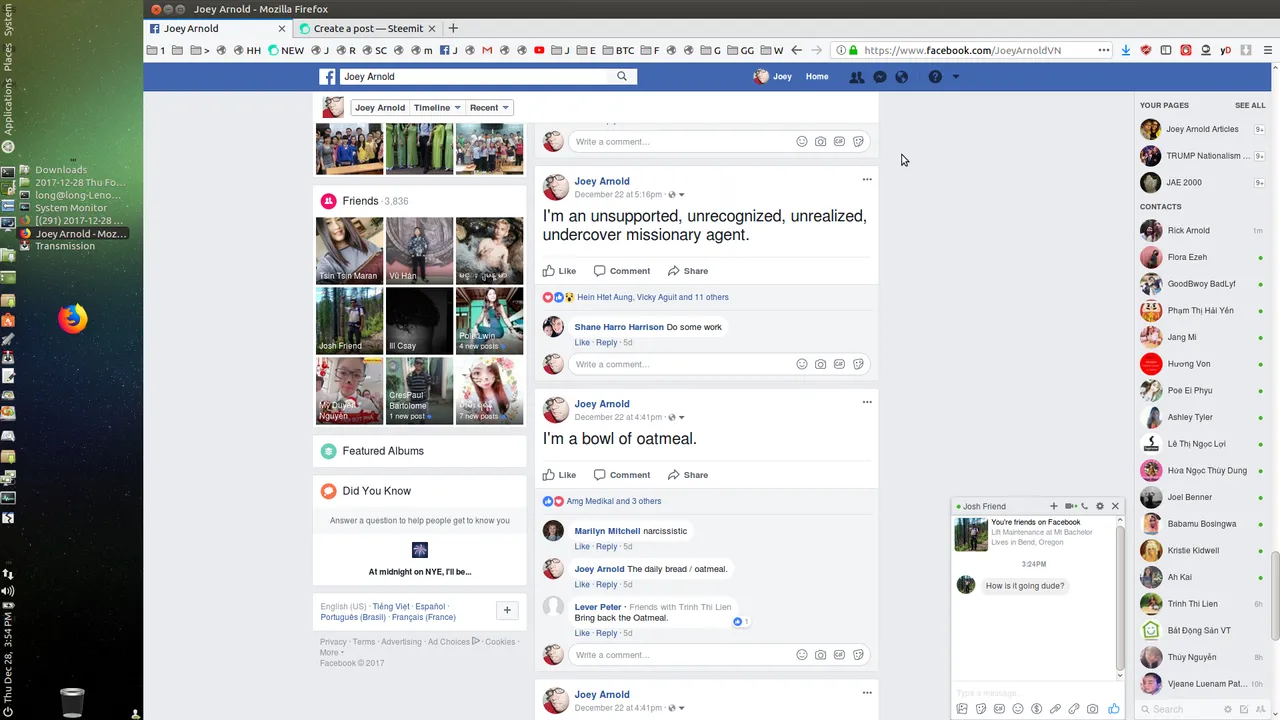1280x720 pixels.
Task: Open TRUMP Nationalism page in sidebar
Action: (x=1202, y=156)
